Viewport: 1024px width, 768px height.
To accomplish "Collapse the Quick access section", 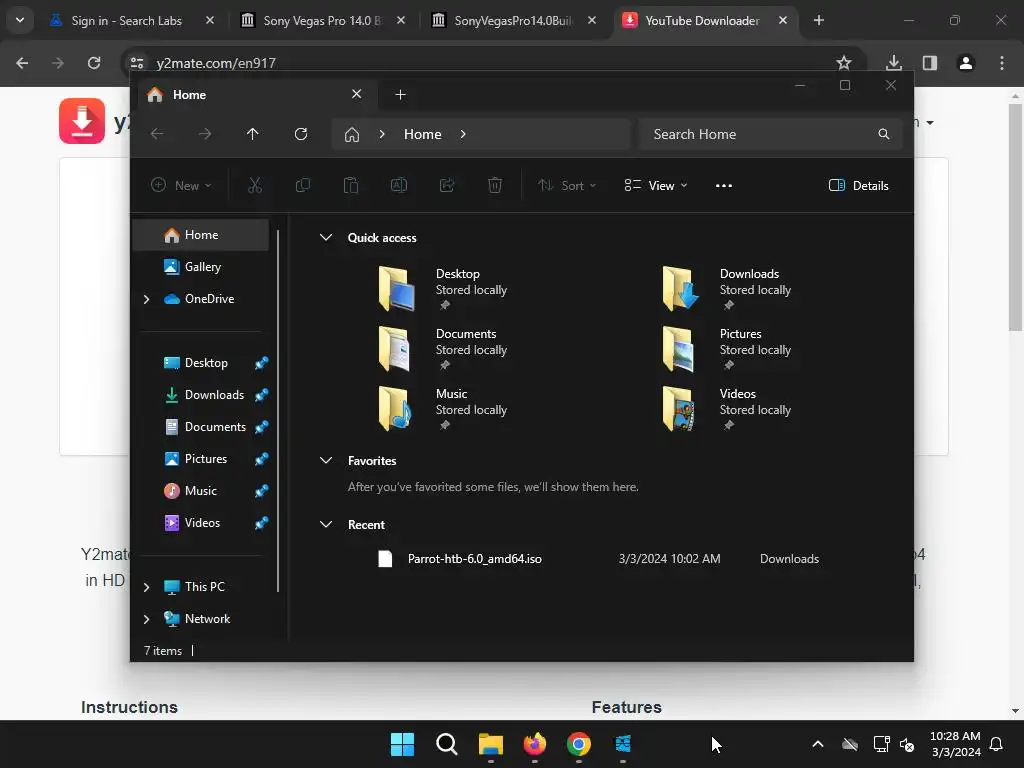I will point(326,238).
